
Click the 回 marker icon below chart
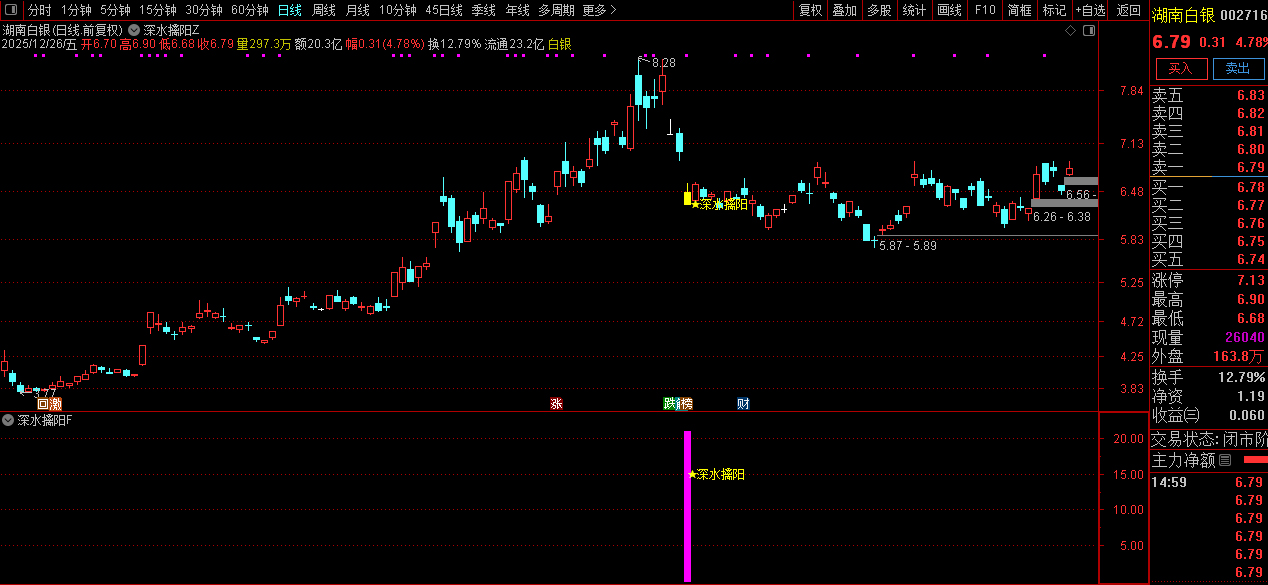click(43, 404)
